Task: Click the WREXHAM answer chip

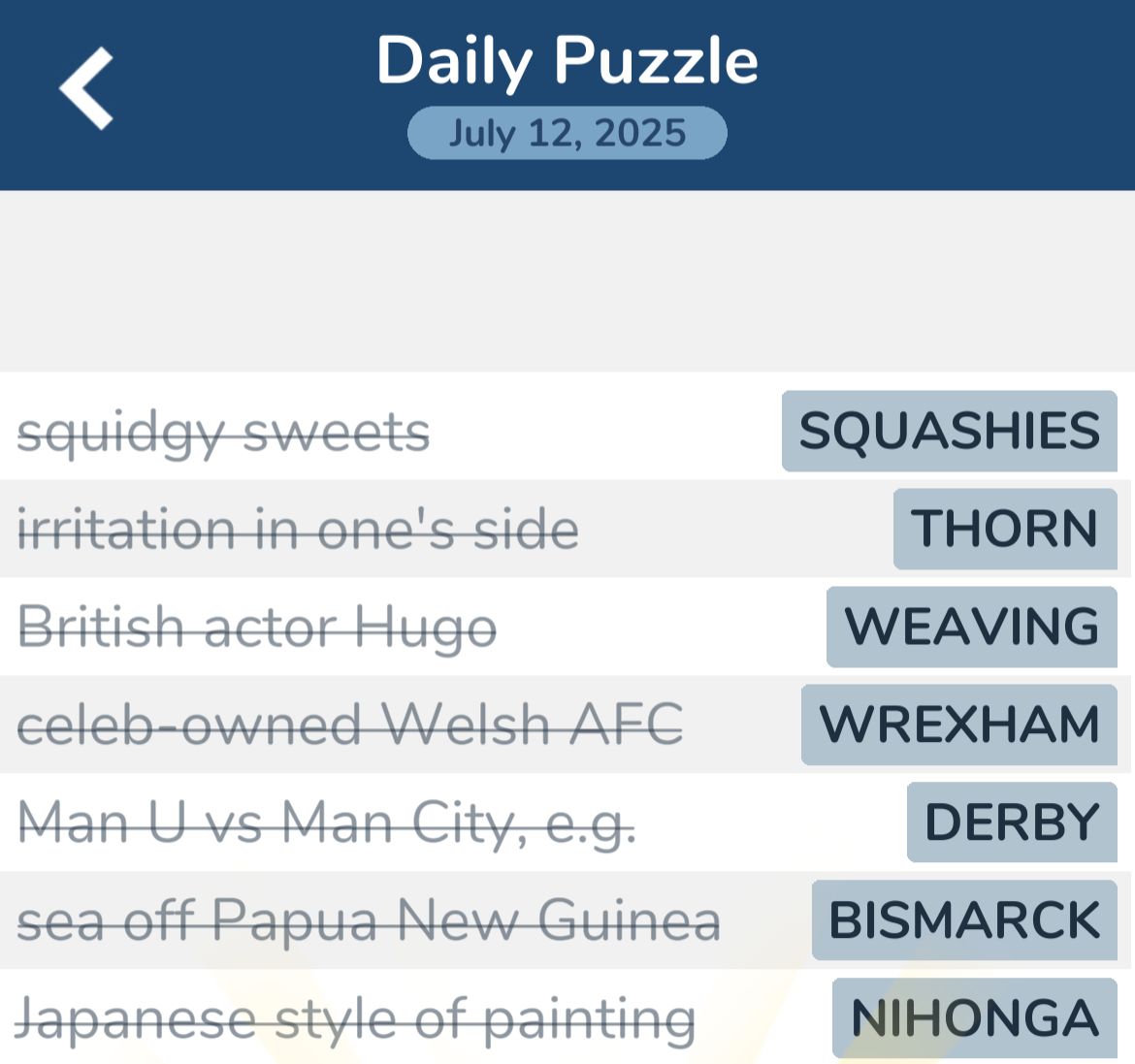Action: [958, 725]
